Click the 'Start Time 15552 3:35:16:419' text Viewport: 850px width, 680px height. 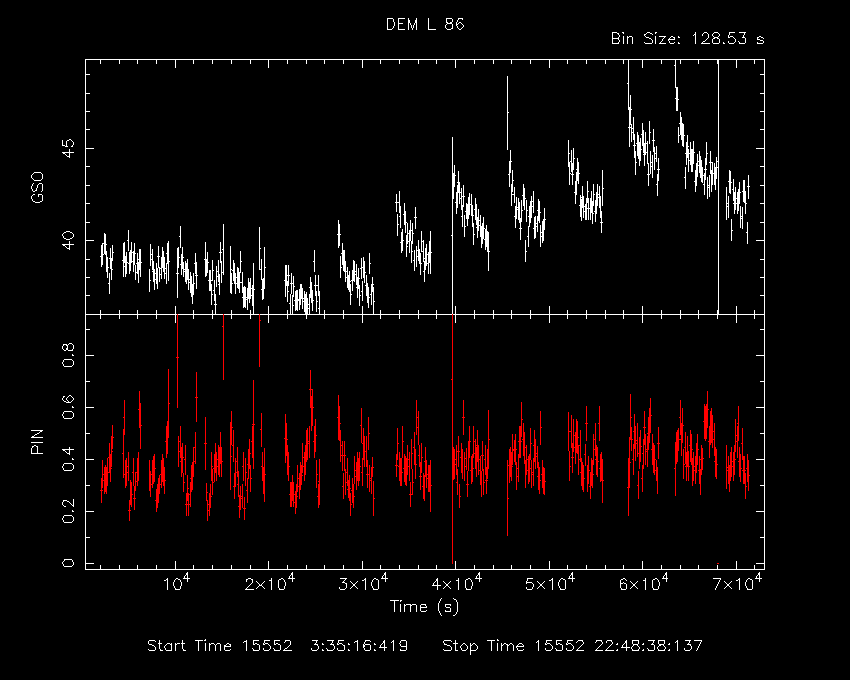(x=278, y=646)
